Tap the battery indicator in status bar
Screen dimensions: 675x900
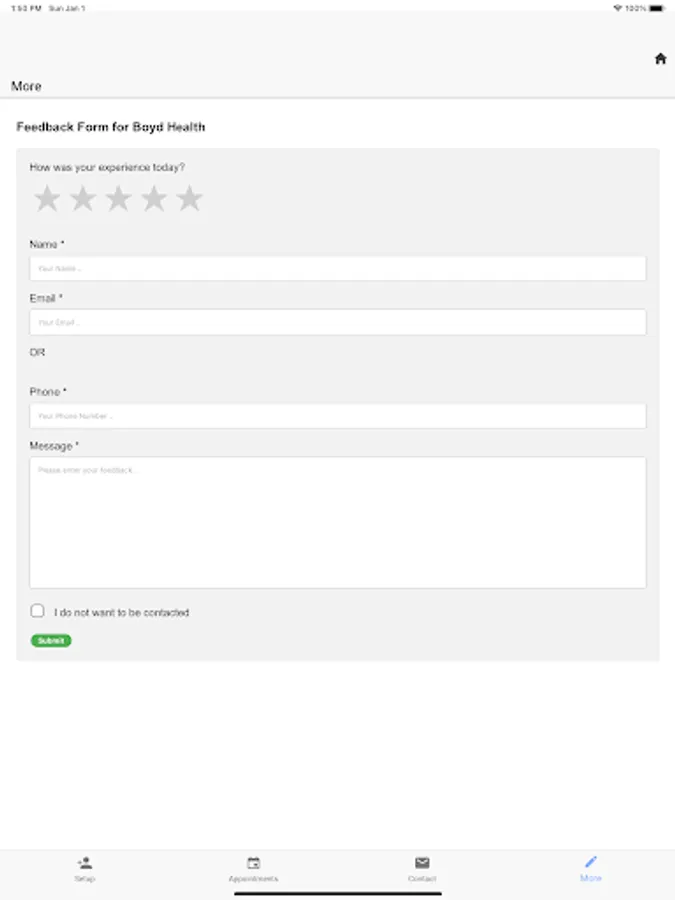pyautogui.click(x=656, y=8)
